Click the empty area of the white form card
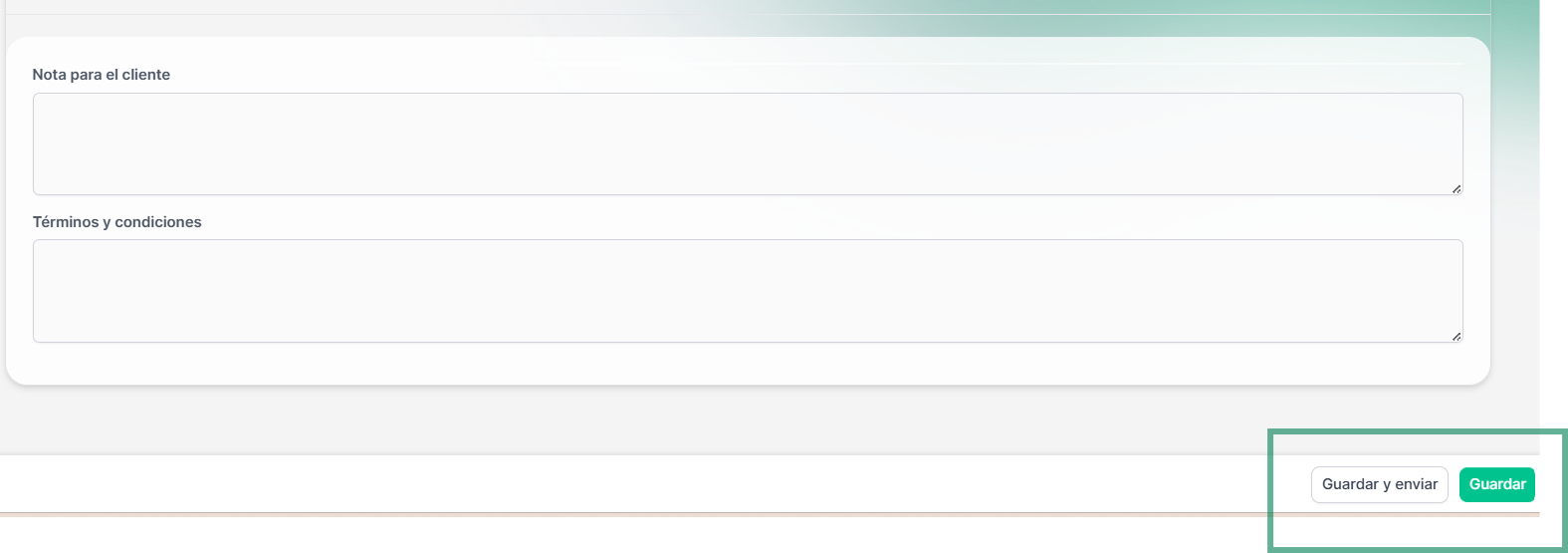 748,364
